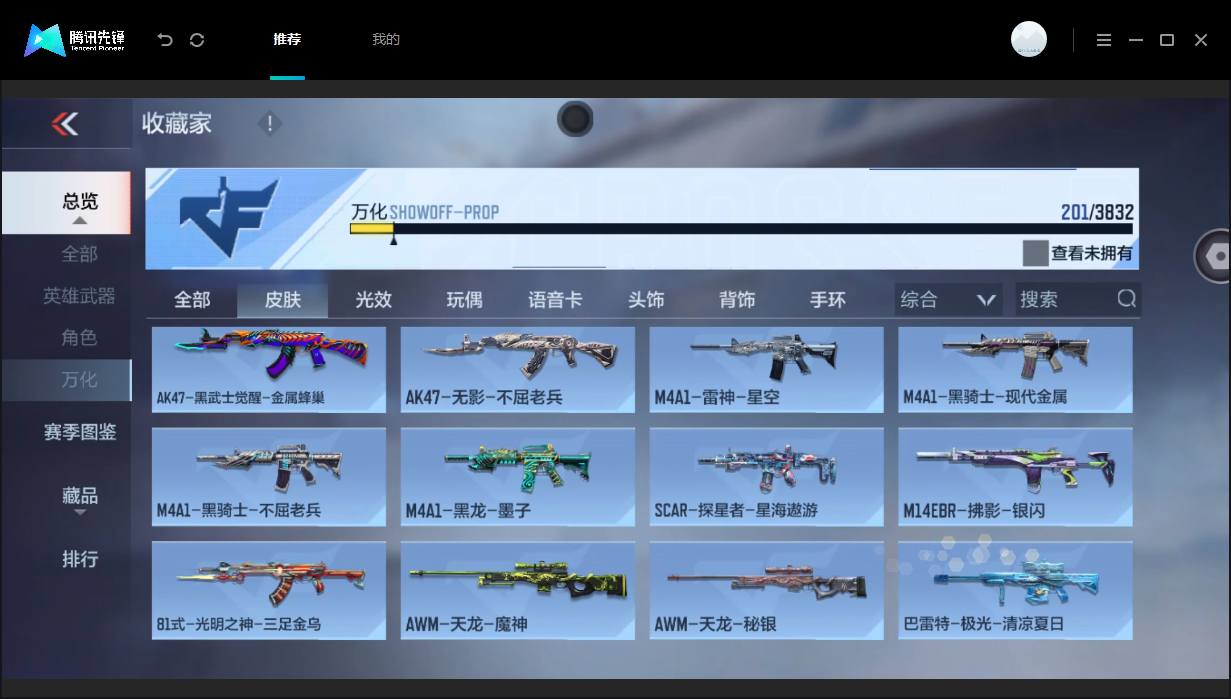This screenshot has width=1231, height=699.
Task: Click the 收藏家 page title
Action: (x=177, y=124)
